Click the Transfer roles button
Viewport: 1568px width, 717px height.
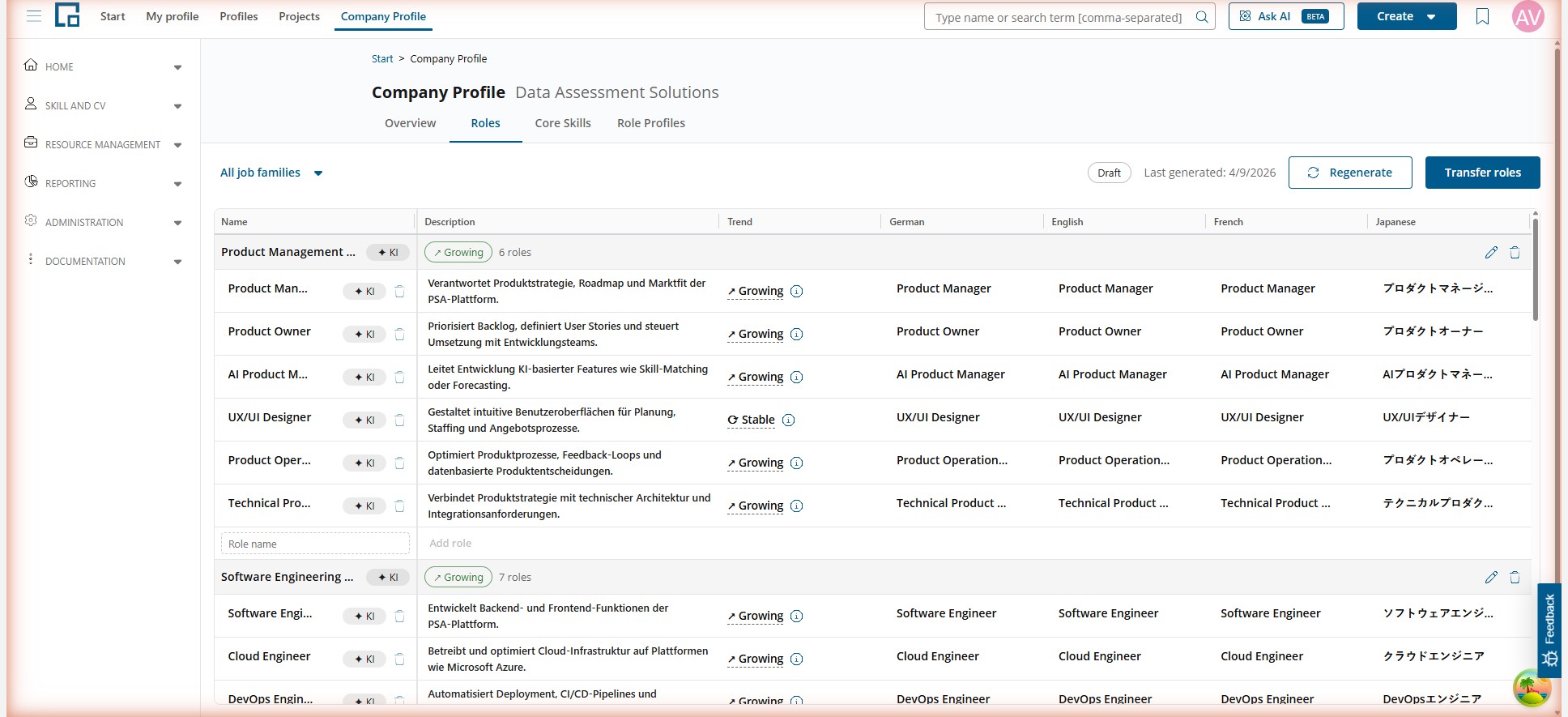[1482, 173]
